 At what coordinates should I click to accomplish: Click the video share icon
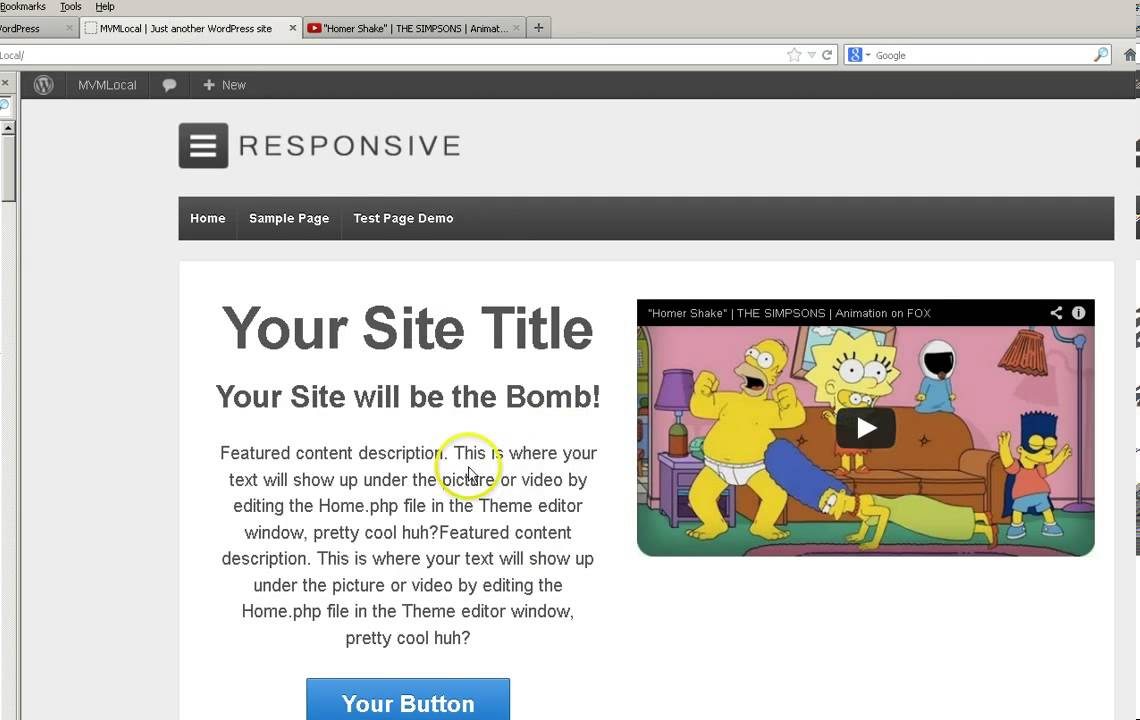click(x=1056, y=313)
